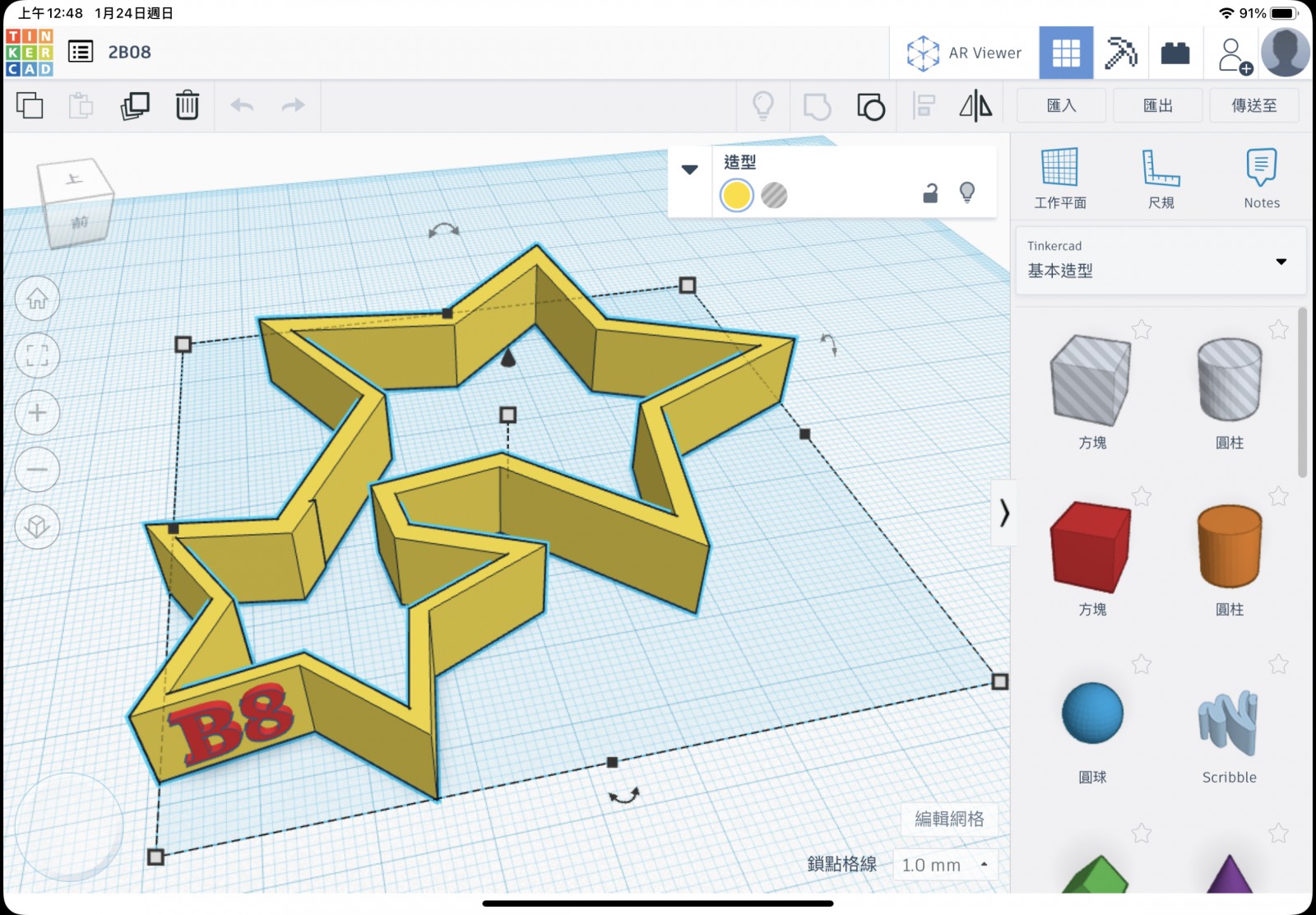
Task: Click the rotation arrow handle above the star
Action: pyautogui.click(x=444, y=230)
